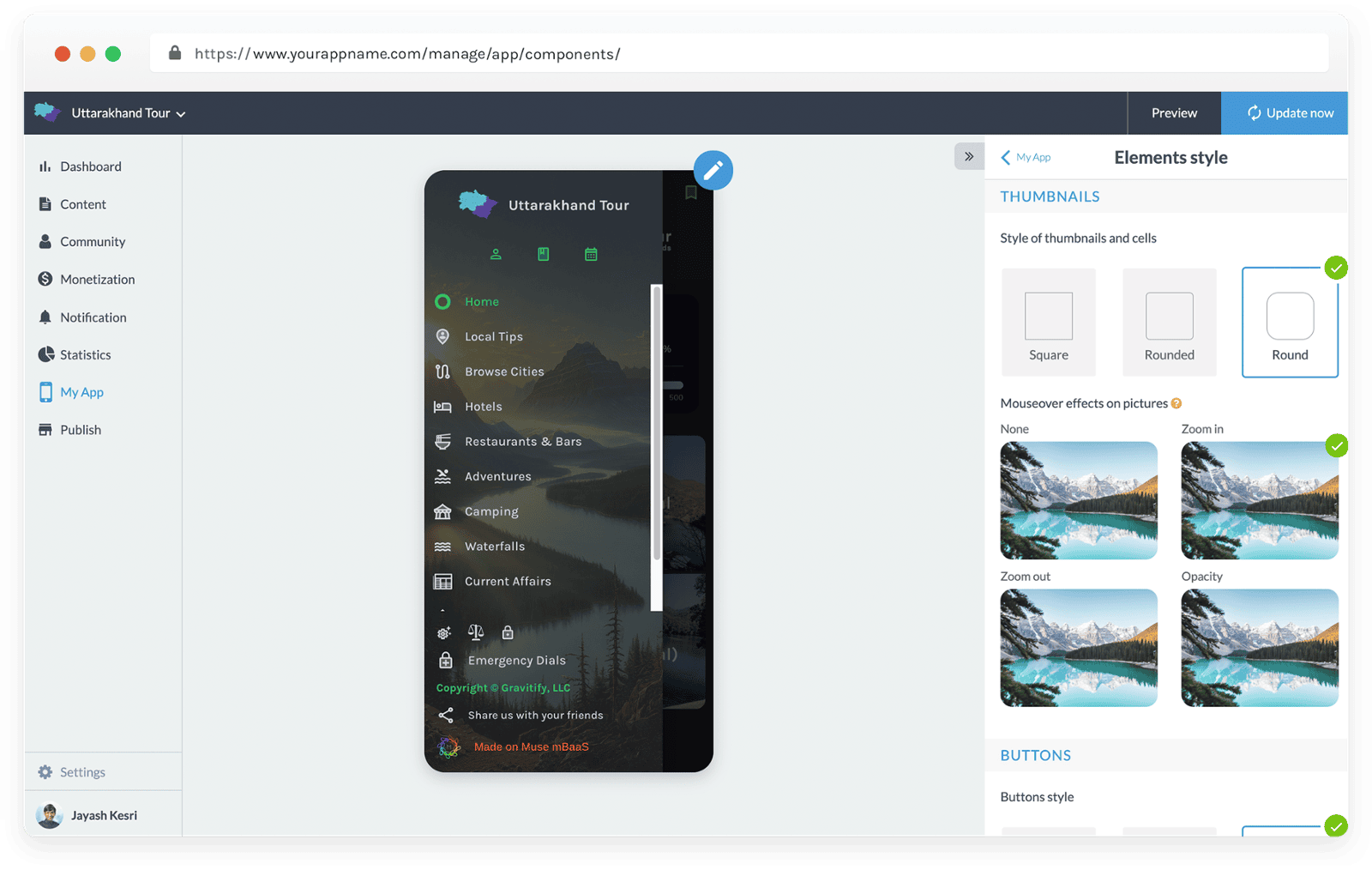Click the My App phone icon
The image size is (1372, 870).
[x=45, y=392]
